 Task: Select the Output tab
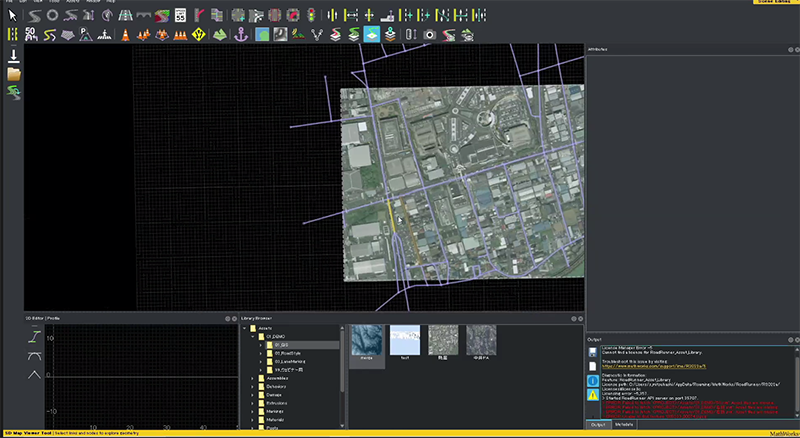599,425
